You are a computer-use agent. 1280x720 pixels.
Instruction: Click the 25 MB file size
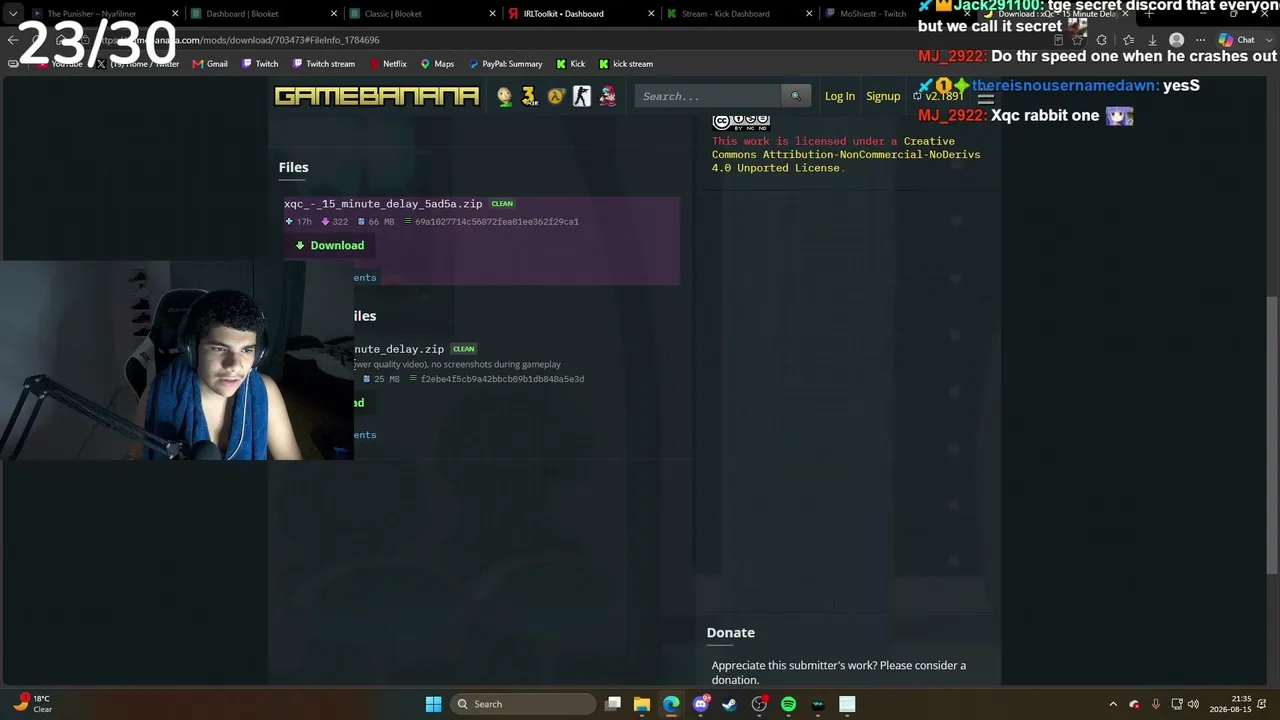click(x=381, y=379)
